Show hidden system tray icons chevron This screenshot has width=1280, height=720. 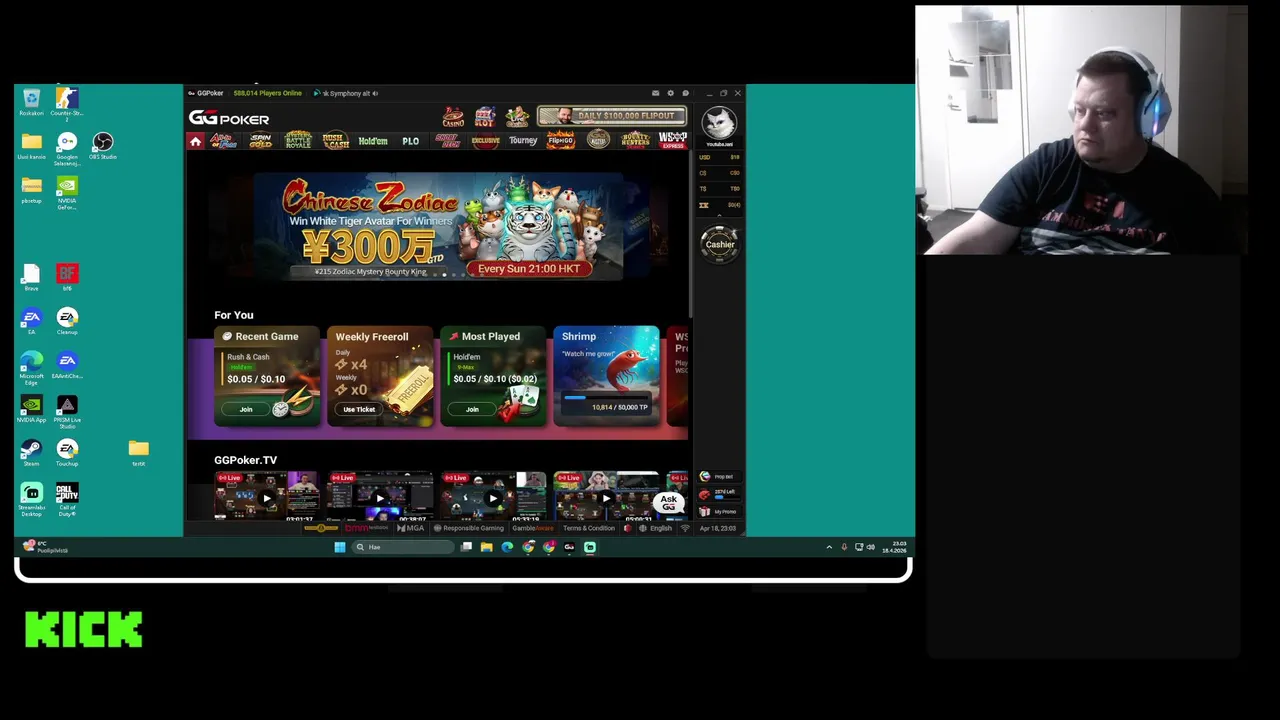[829, 547]
